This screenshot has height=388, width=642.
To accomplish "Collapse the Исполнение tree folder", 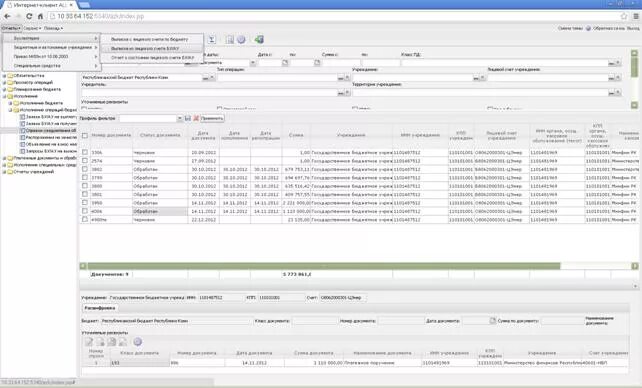I will (x=5, y=96).
